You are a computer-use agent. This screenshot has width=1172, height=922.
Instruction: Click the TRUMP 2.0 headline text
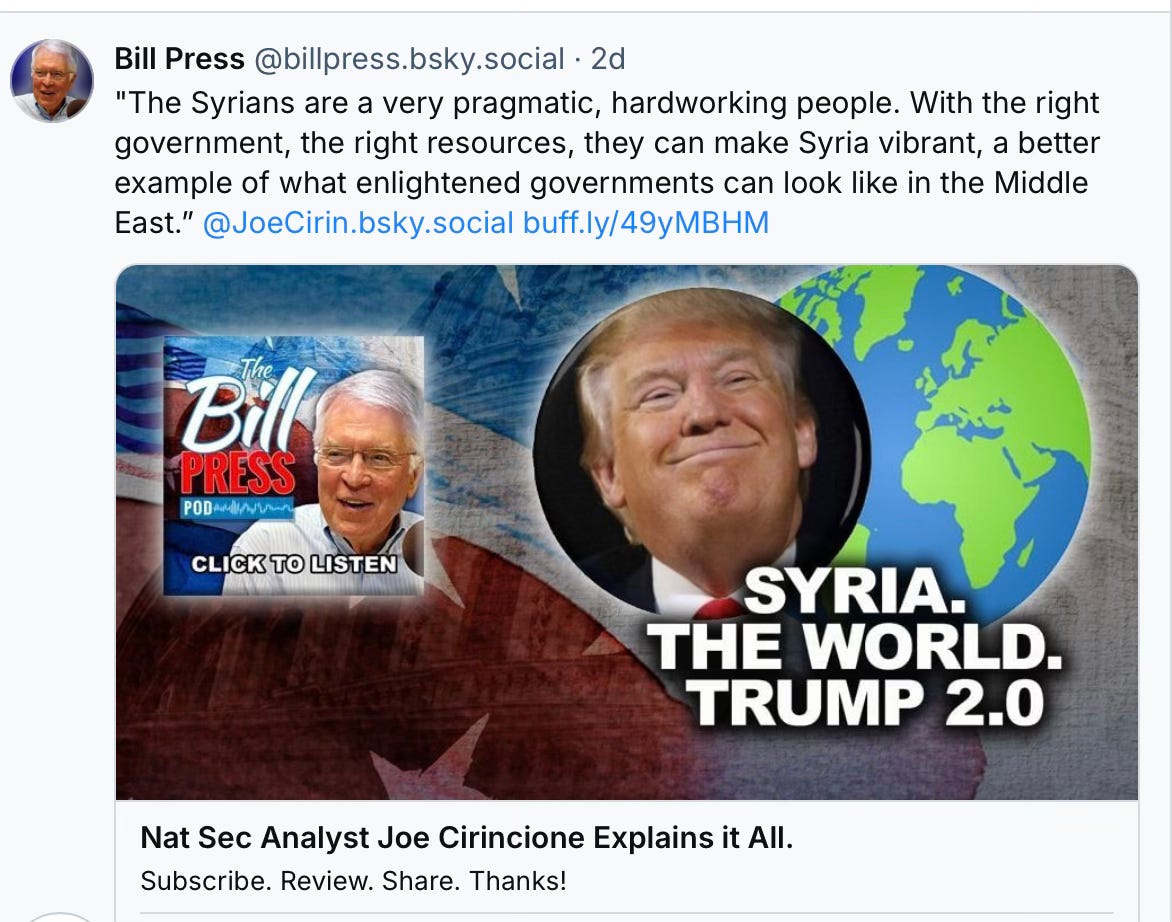865,702
